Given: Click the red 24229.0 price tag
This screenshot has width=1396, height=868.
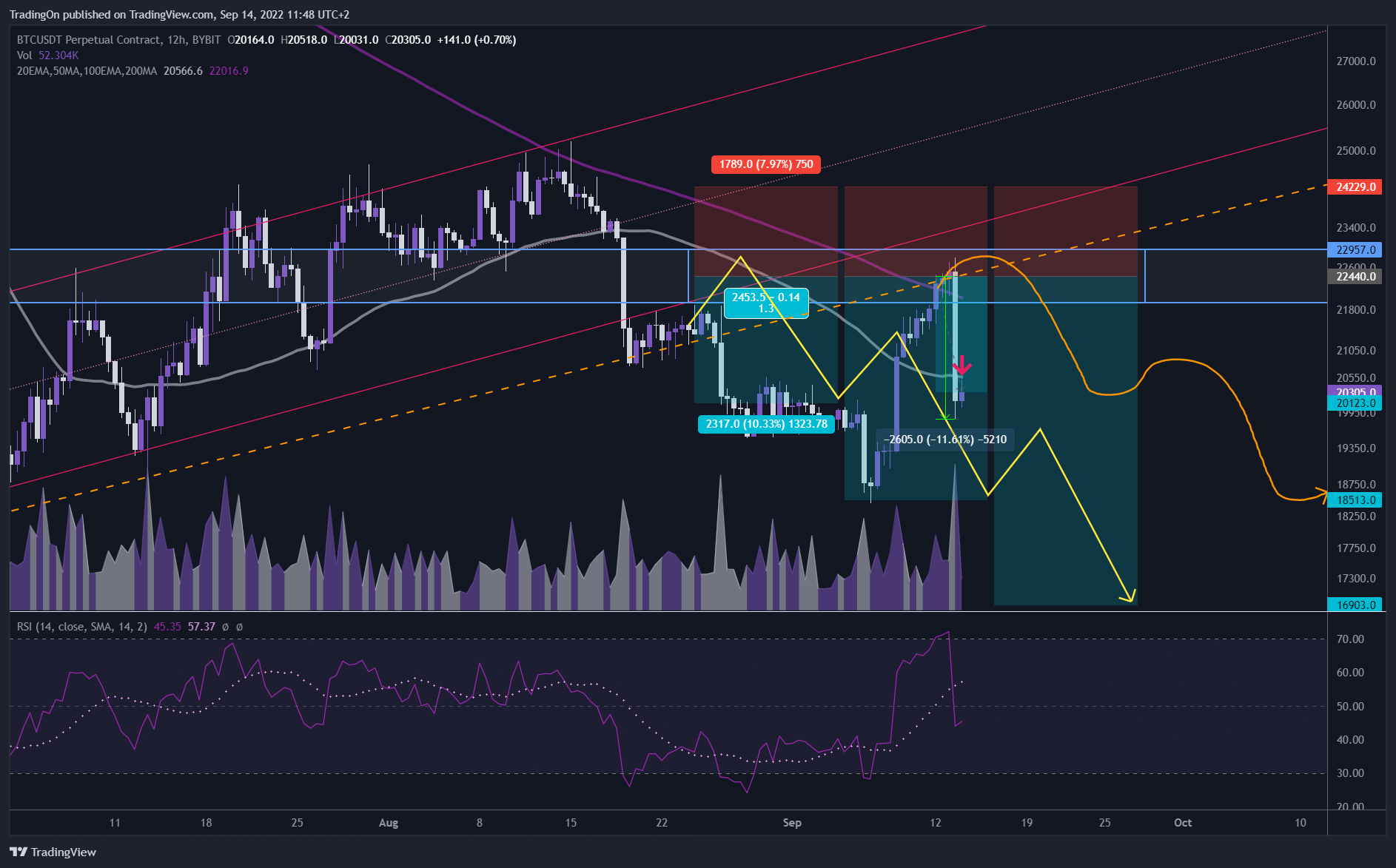Looking at the screenshot, I should point(1355,186).
